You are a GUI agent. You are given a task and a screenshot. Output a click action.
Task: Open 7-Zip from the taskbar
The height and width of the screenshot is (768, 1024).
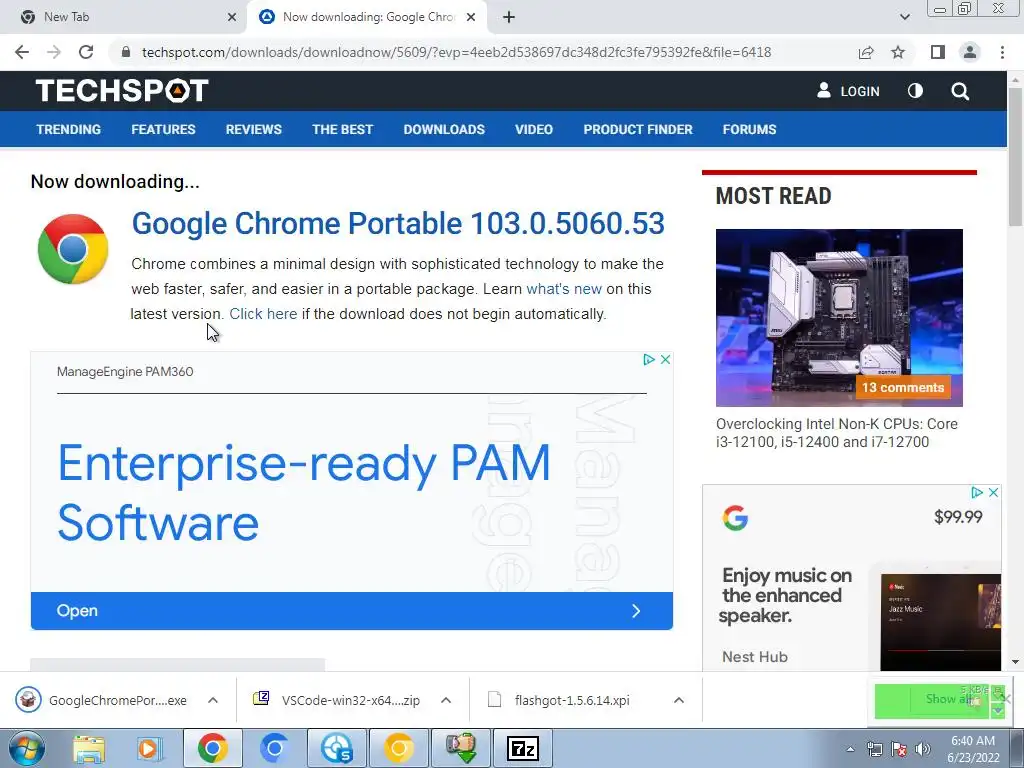pyautogui.click(x=523, y=748)
